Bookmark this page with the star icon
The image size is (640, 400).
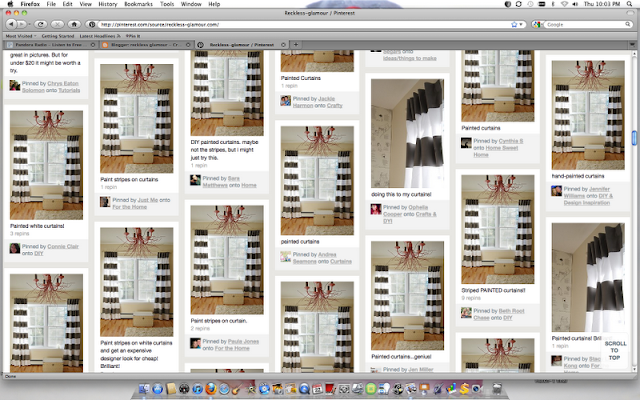(x=514, y=24)
